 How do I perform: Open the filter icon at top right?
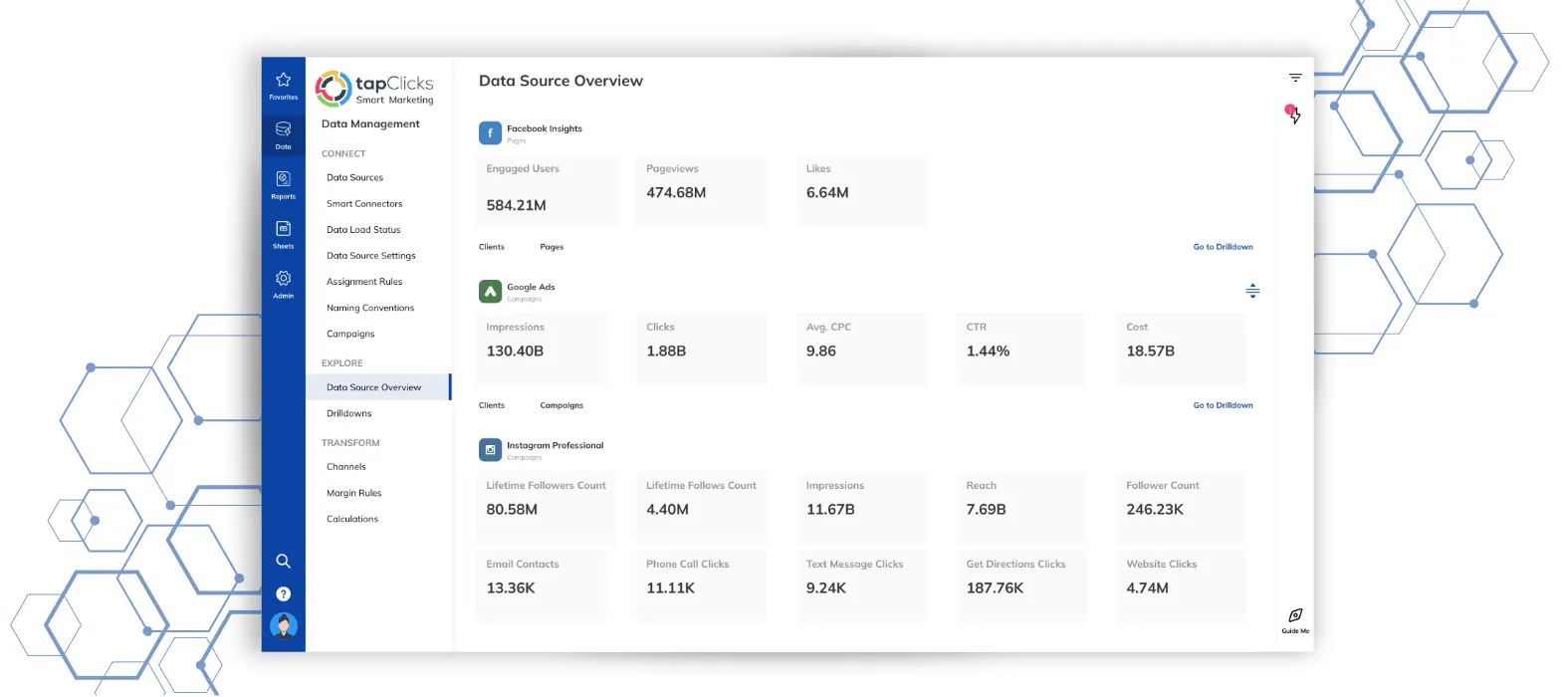(1295, 78)
